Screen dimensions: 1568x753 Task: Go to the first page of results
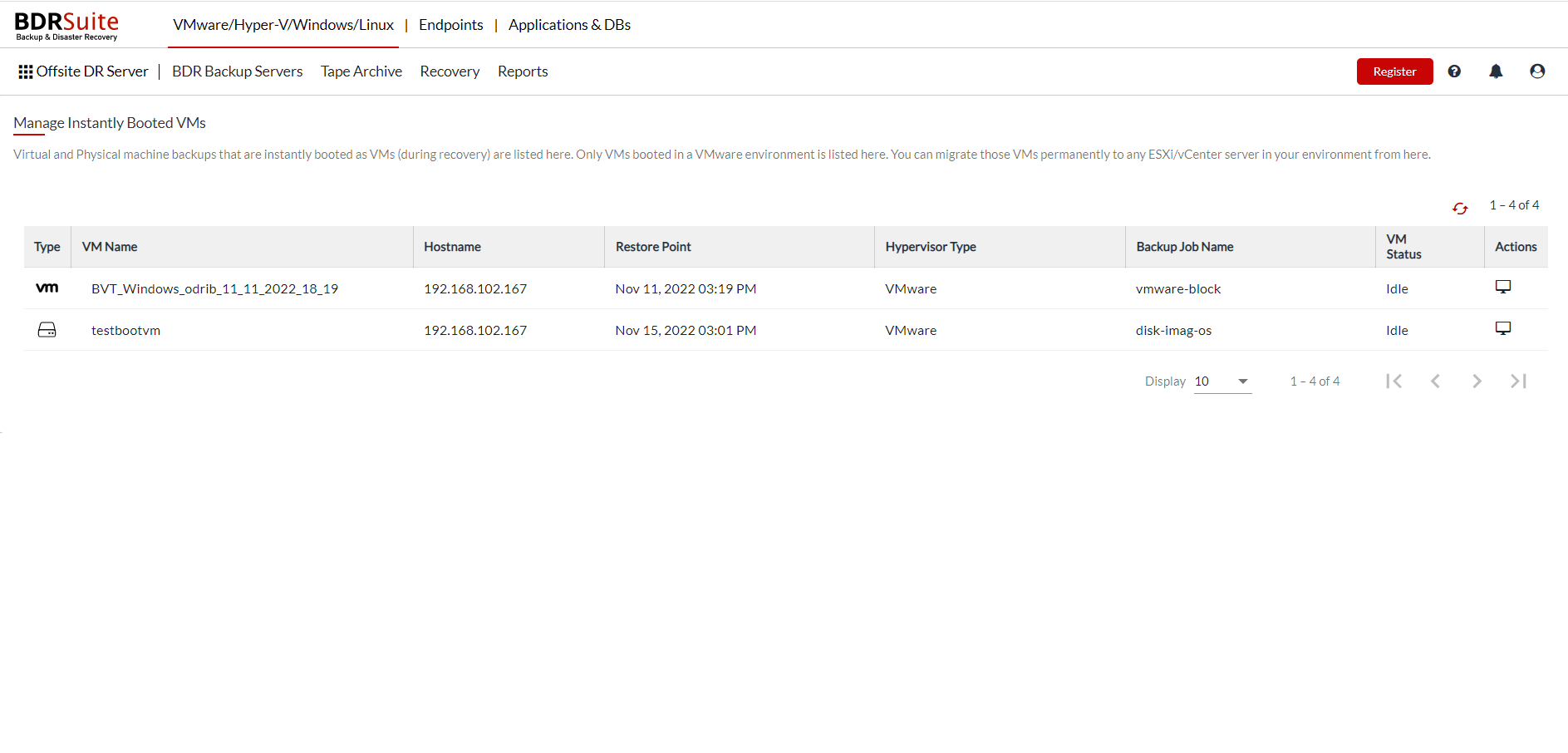(1394, 381)
